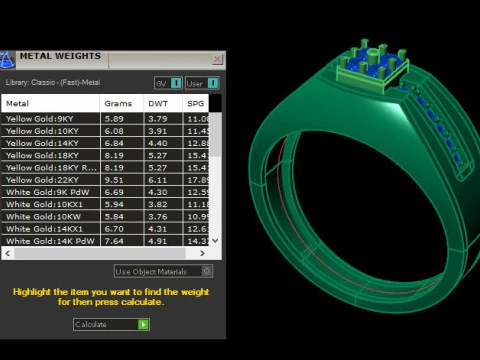Image resolution: width=480 pixels, height=360 pixels.
Task: Select the Yellow Gold:14KY row
Action: 105,143
